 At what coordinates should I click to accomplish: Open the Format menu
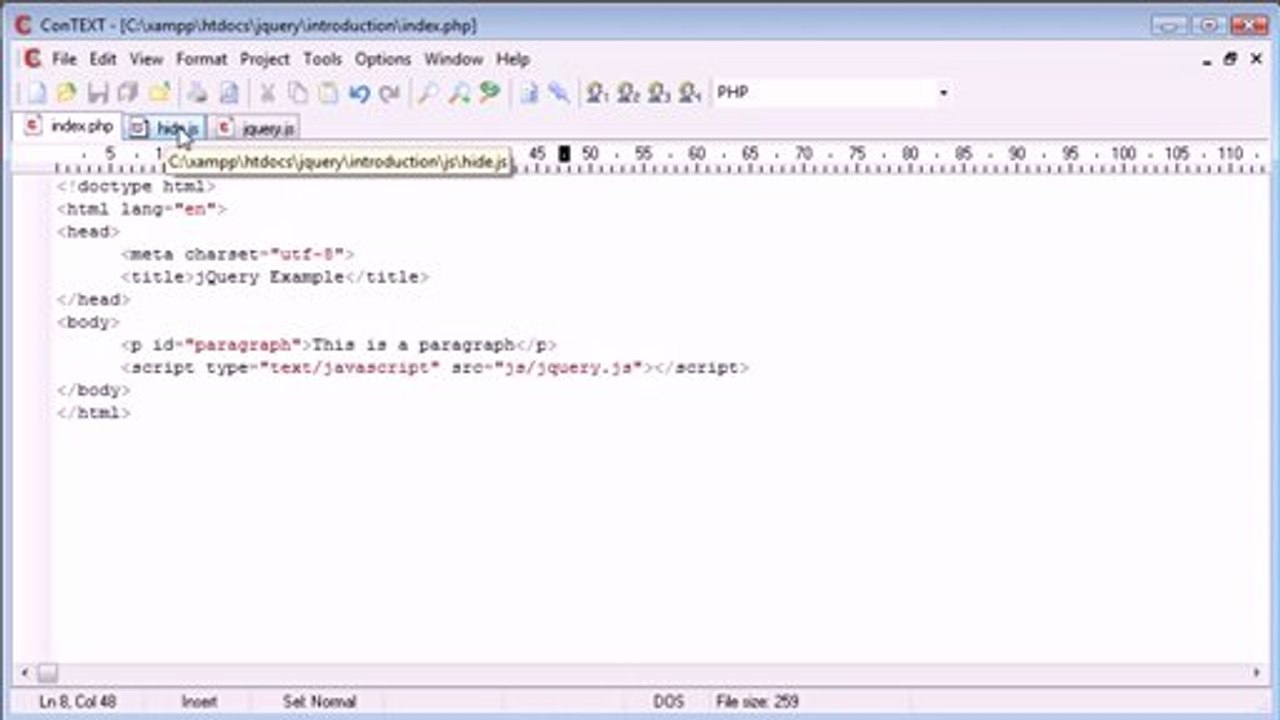[202, 59]
